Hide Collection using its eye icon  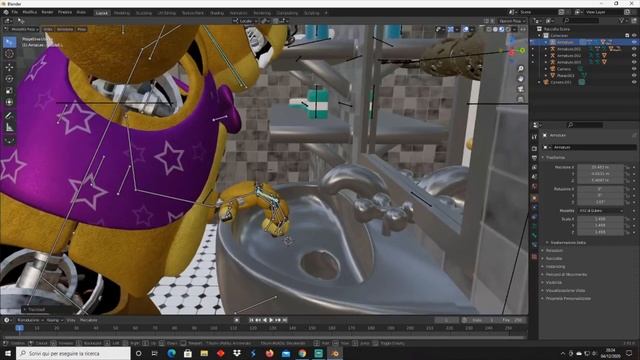pyautogui.click(x=634, y=36)
